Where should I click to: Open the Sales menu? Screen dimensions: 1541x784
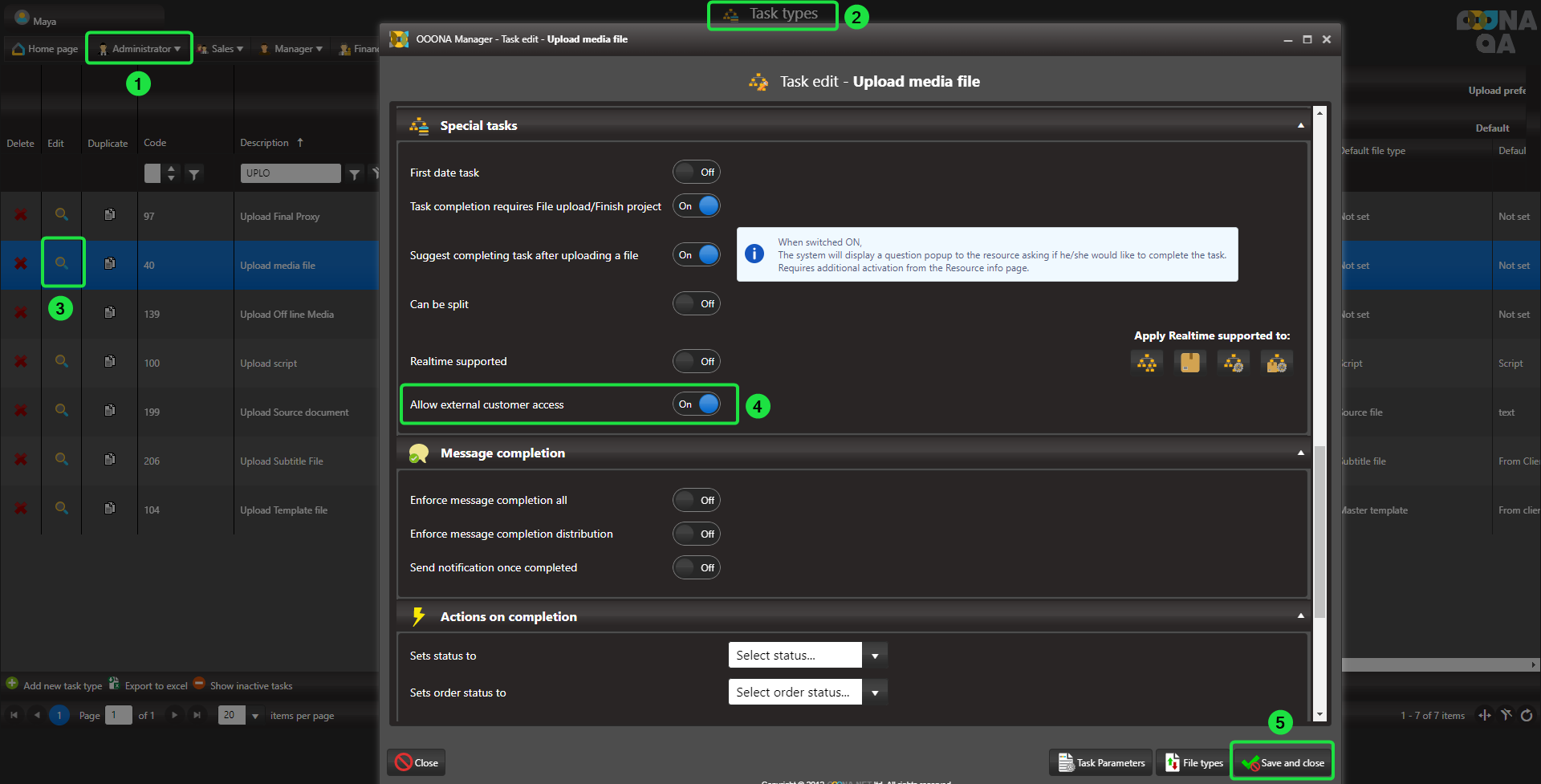coord(222,49)
